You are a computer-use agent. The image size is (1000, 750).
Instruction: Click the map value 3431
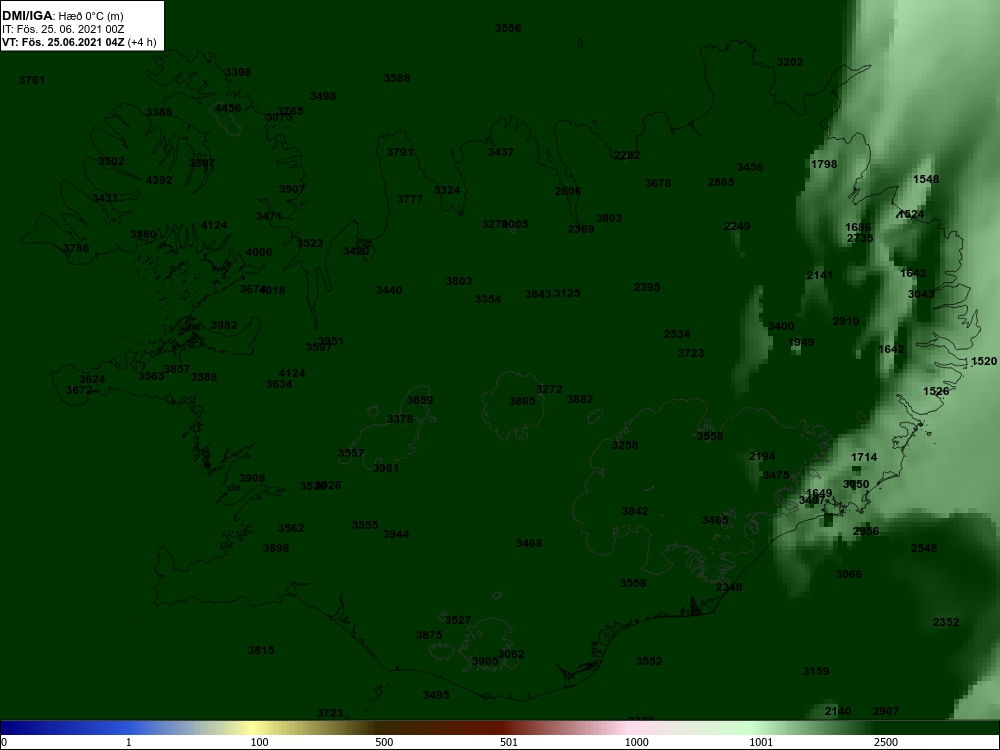click(105, 198)
